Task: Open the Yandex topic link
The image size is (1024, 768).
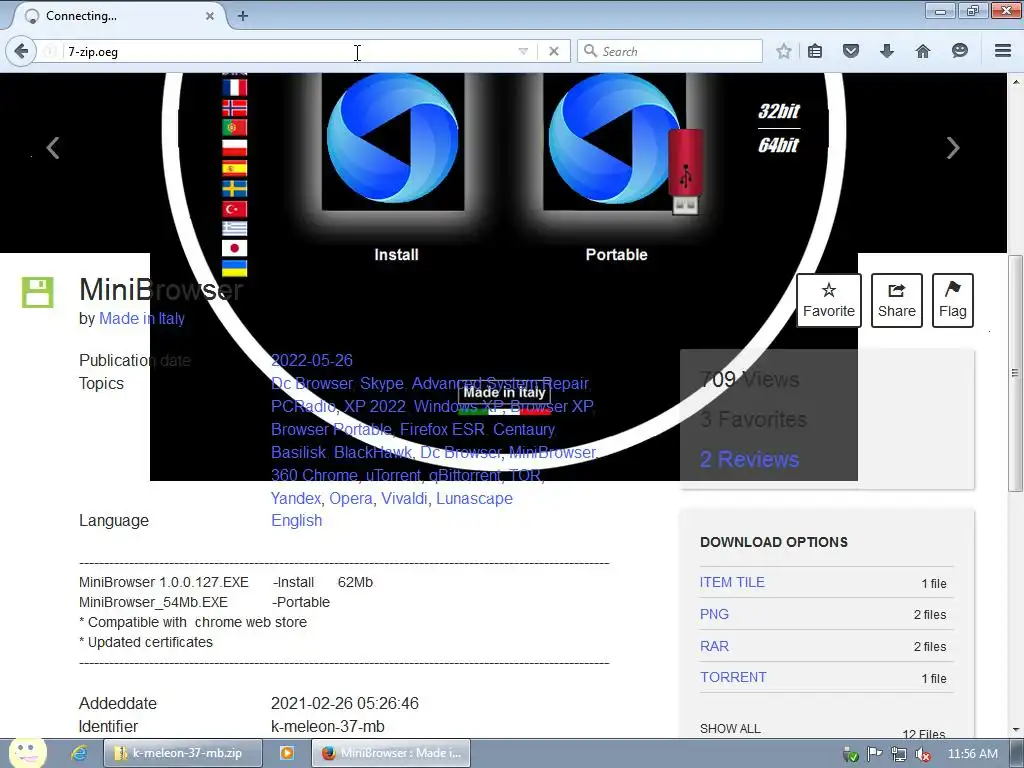Action: 296,498
